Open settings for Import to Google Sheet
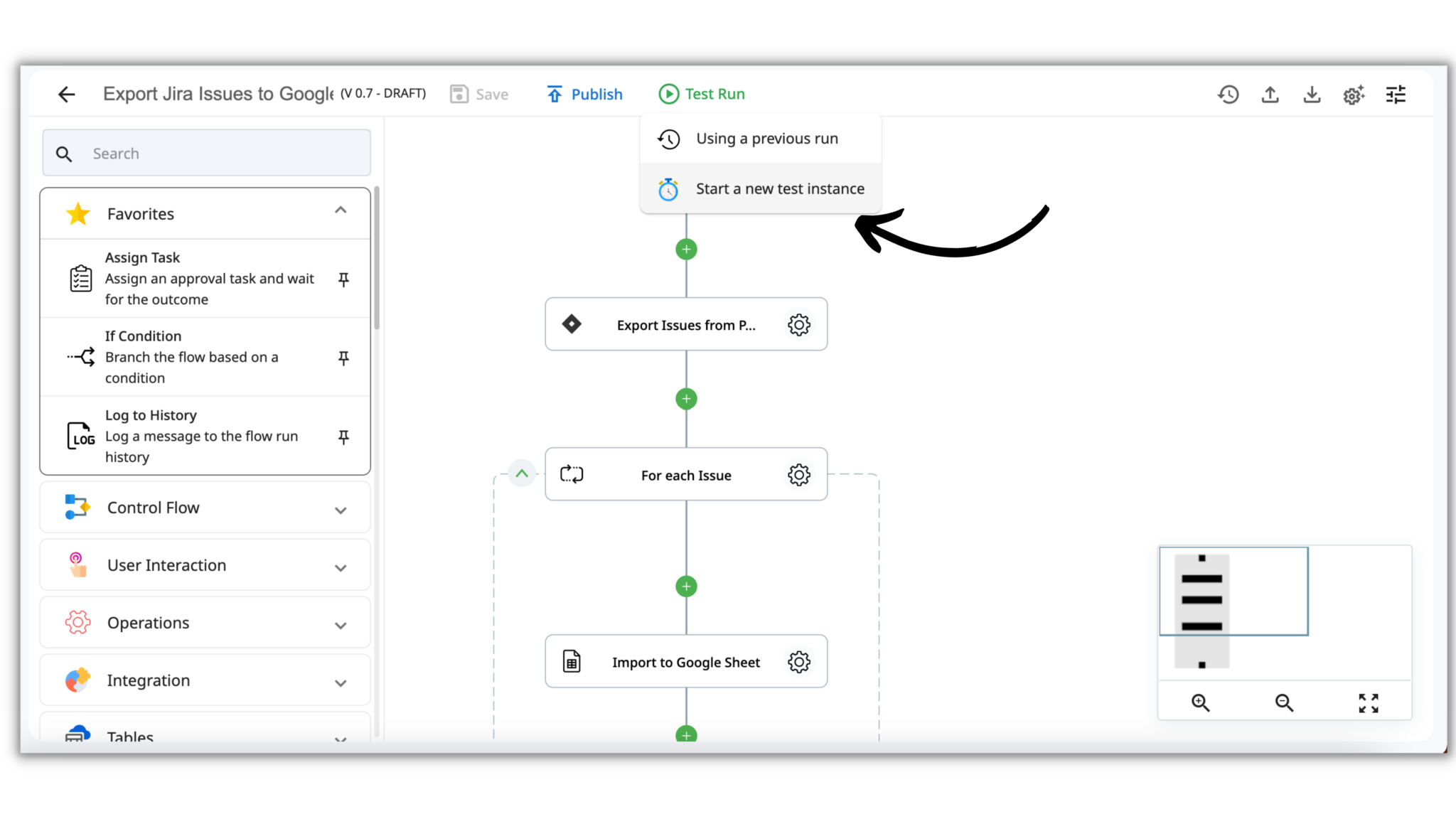This screenshot has height=819, width=1456. tap(798, 661)
